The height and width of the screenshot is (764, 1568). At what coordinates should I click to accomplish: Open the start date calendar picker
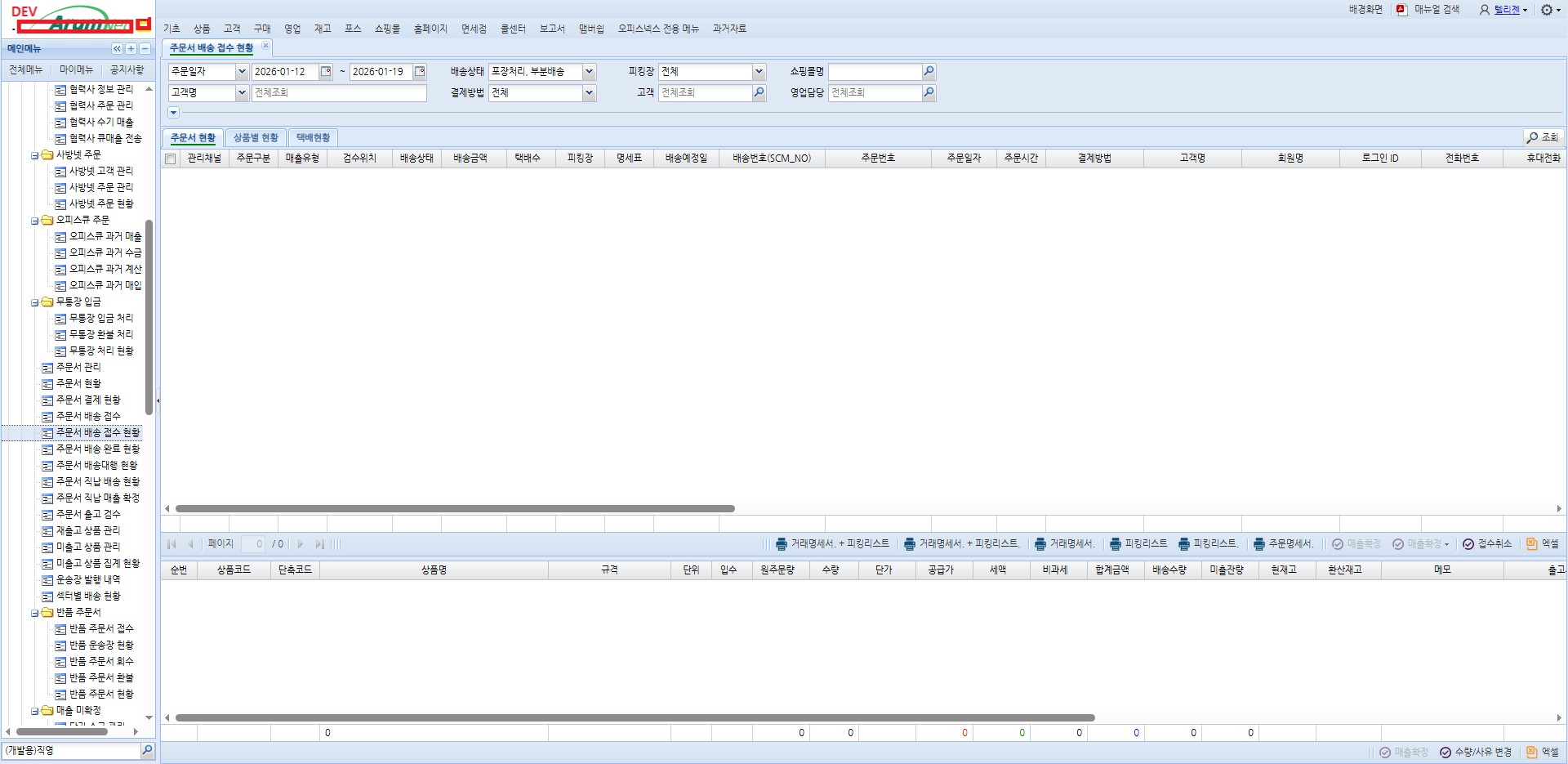pyautogui.click(x=326, y=72)
